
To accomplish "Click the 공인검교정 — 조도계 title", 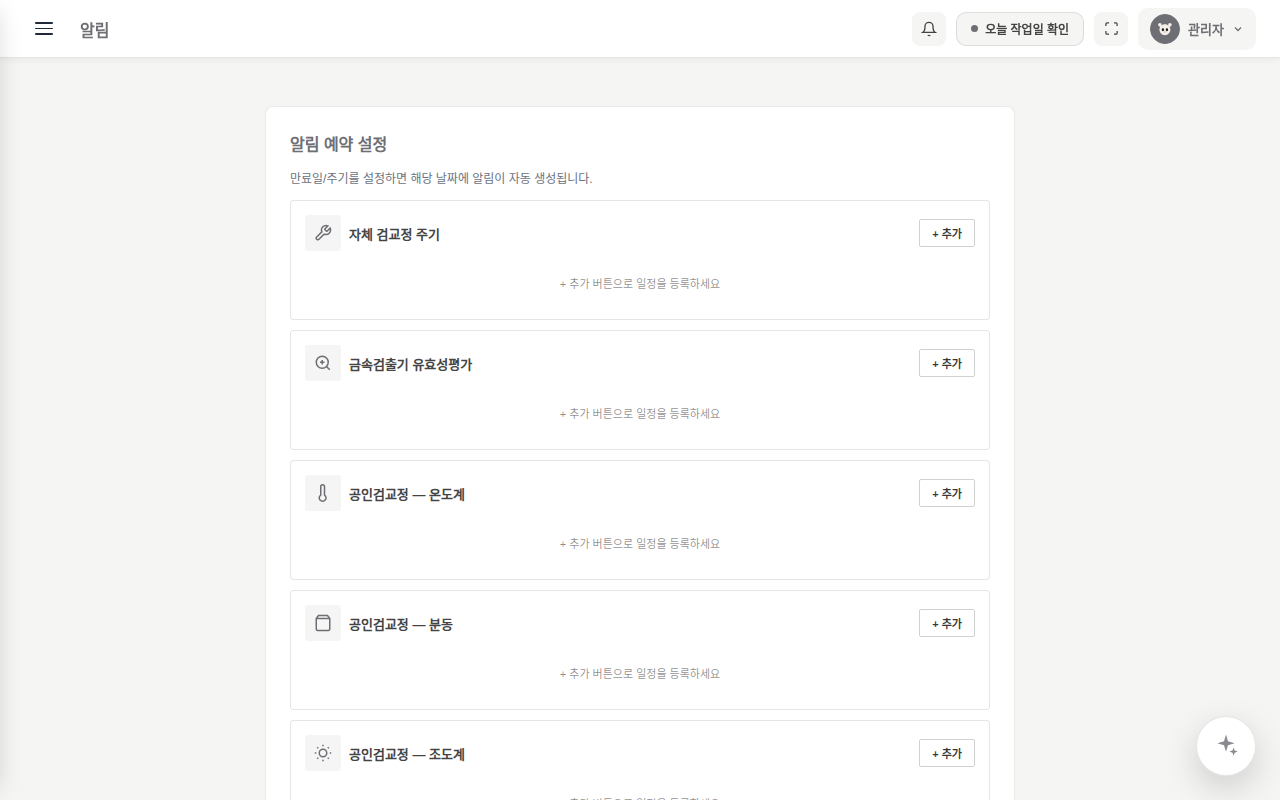I will point(407,755).
